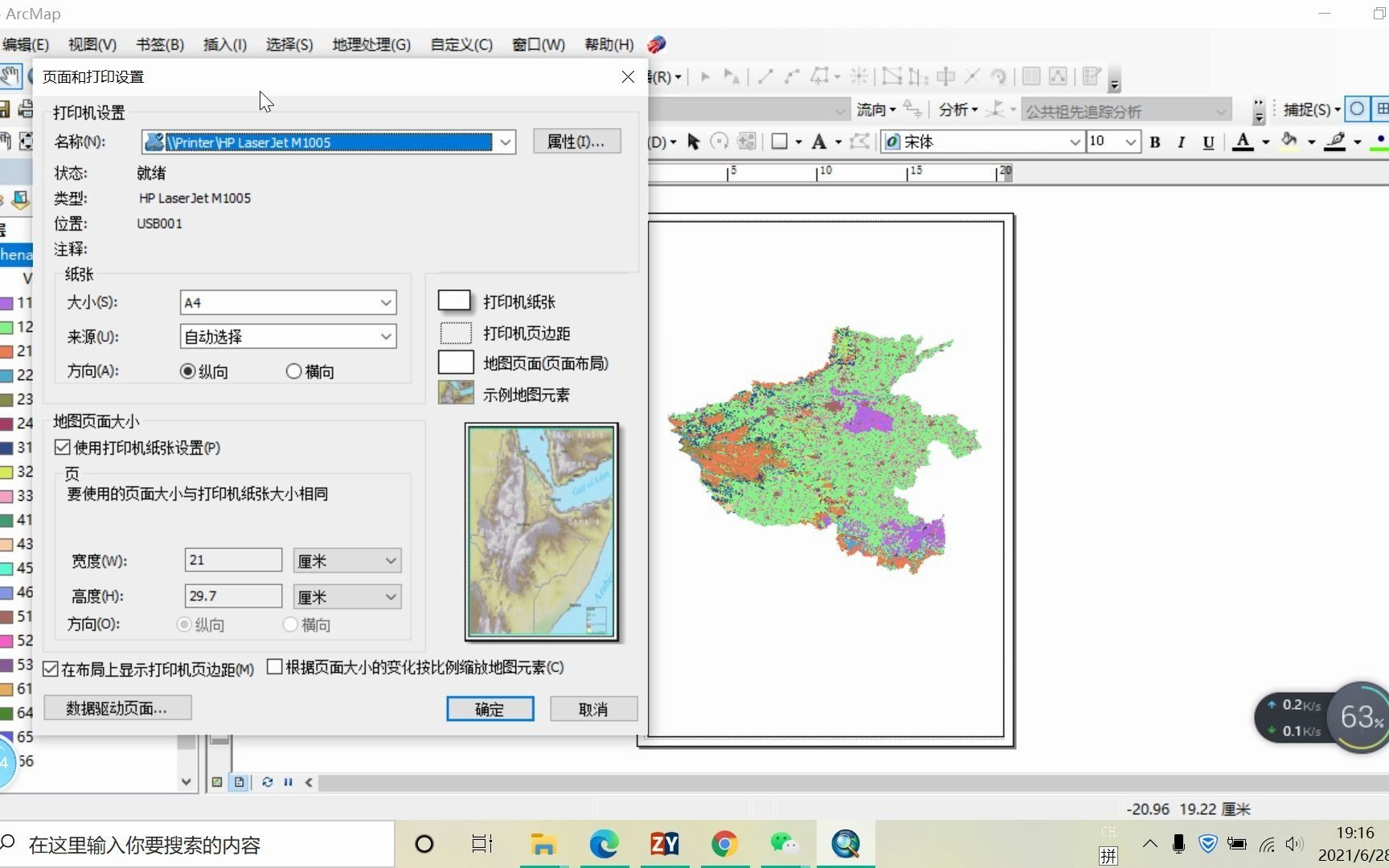Click the text label tool A icon
The height and width of the screenshot is (868, 1389).
(x=820, y=141)
